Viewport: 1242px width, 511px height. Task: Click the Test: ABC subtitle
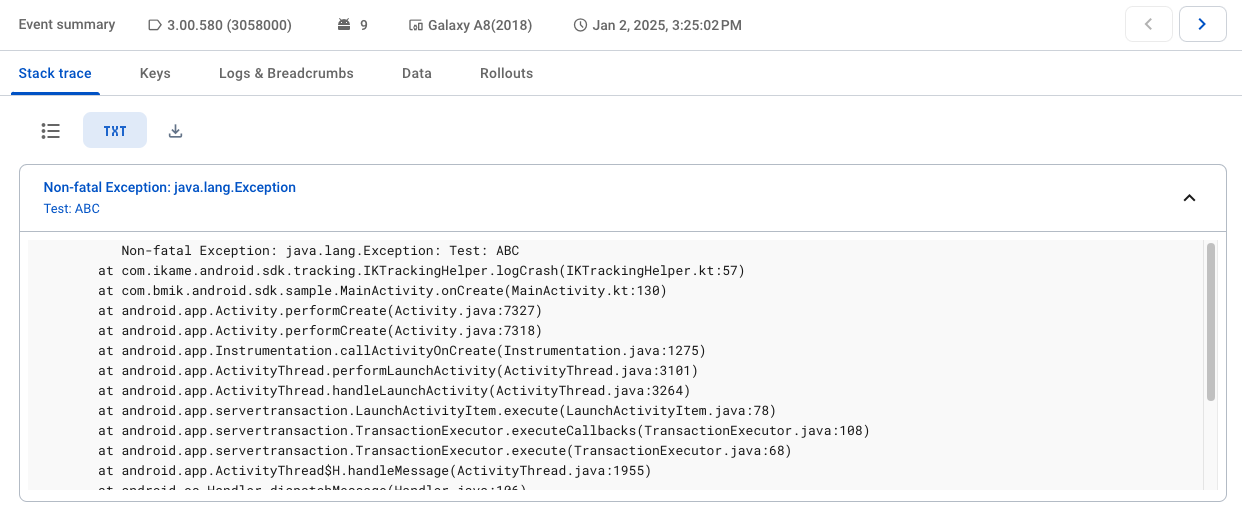point(71,209)
